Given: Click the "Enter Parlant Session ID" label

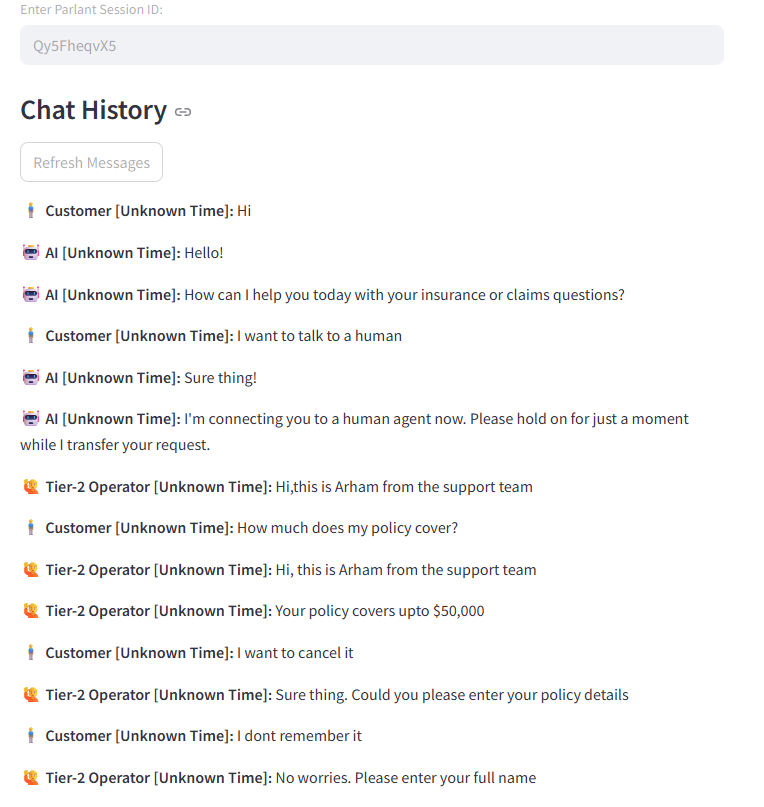Looking at the screenshot, I should point(91,10).
